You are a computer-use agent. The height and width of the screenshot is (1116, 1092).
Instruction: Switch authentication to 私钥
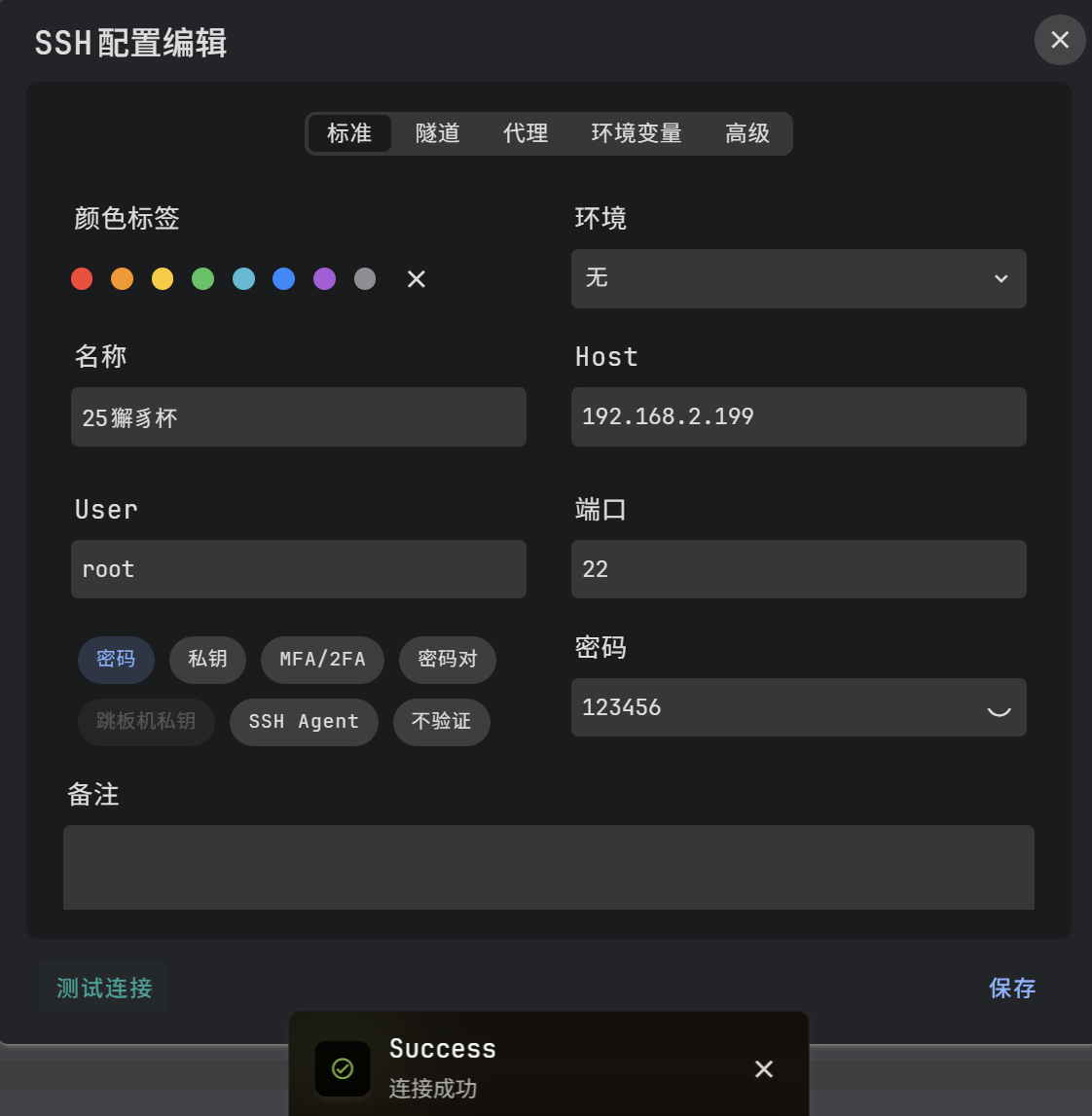click(207, 660)
